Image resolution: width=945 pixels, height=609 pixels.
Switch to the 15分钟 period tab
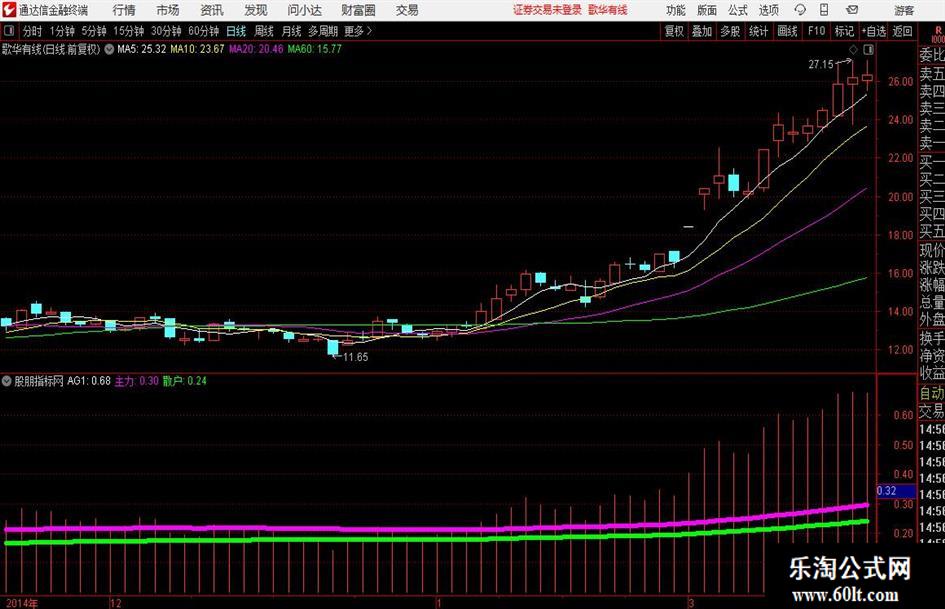click(128, 31)
